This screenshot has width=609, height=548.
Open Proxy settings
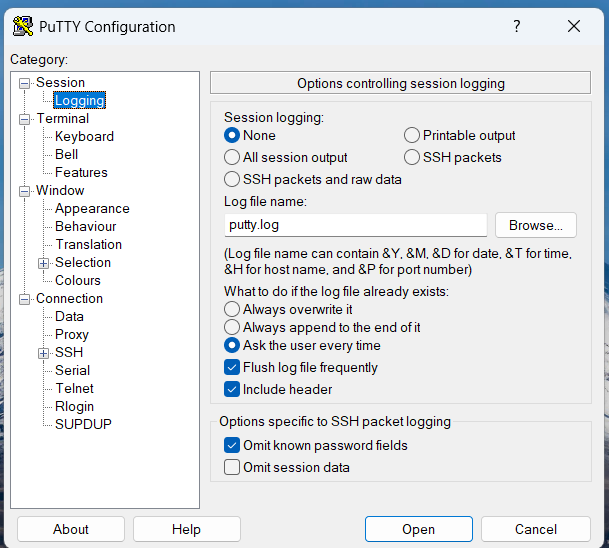(x=72, y=334)
